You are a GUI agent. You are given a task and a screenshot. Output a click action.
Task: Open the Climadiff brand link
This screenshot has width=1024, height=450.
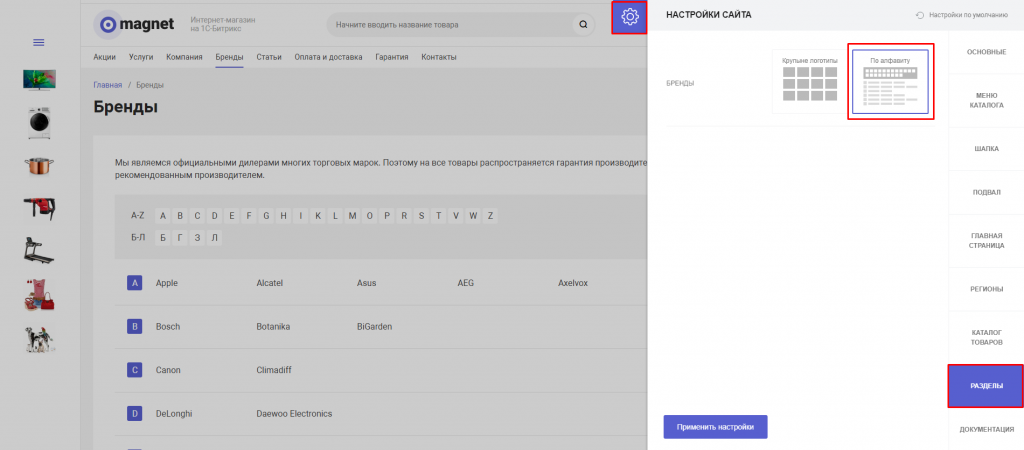point(274,370)
